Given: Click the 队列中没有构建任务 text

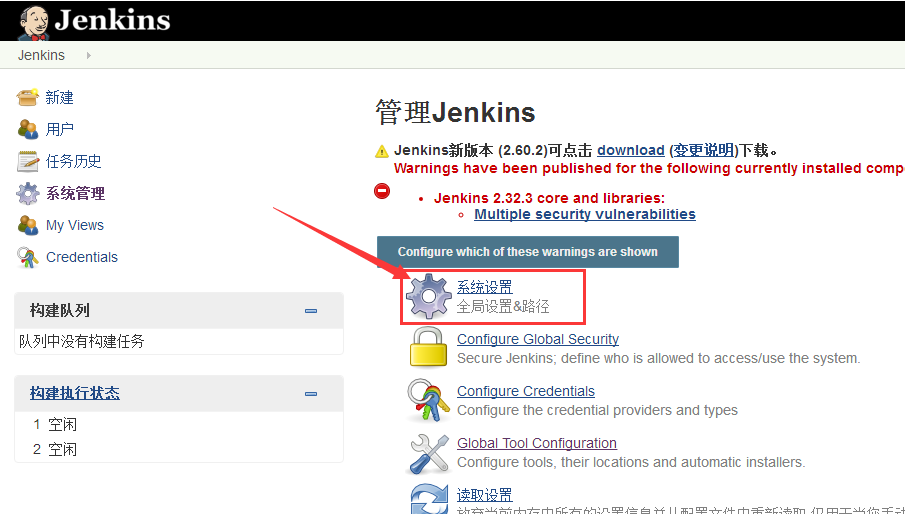Looking at the screenshot, I should coord(81,342).
